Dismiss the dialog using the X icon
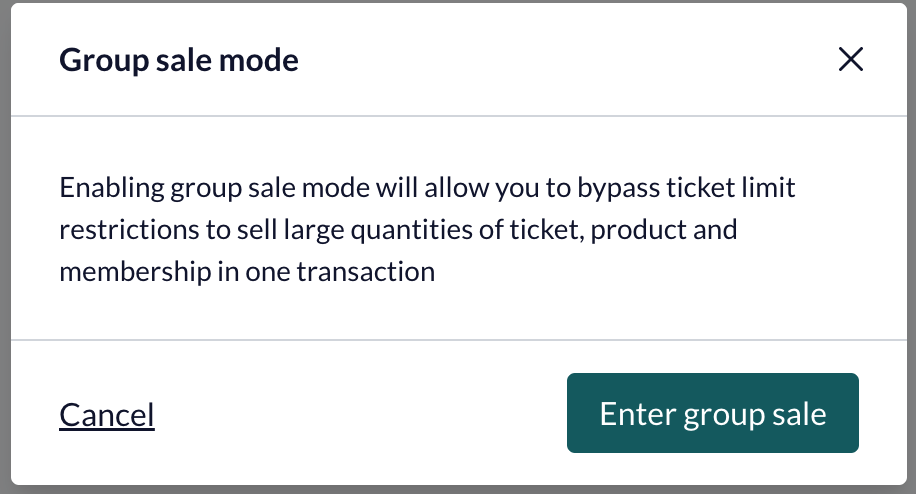This screenshot has height=494, width=916. coord(851,59)
